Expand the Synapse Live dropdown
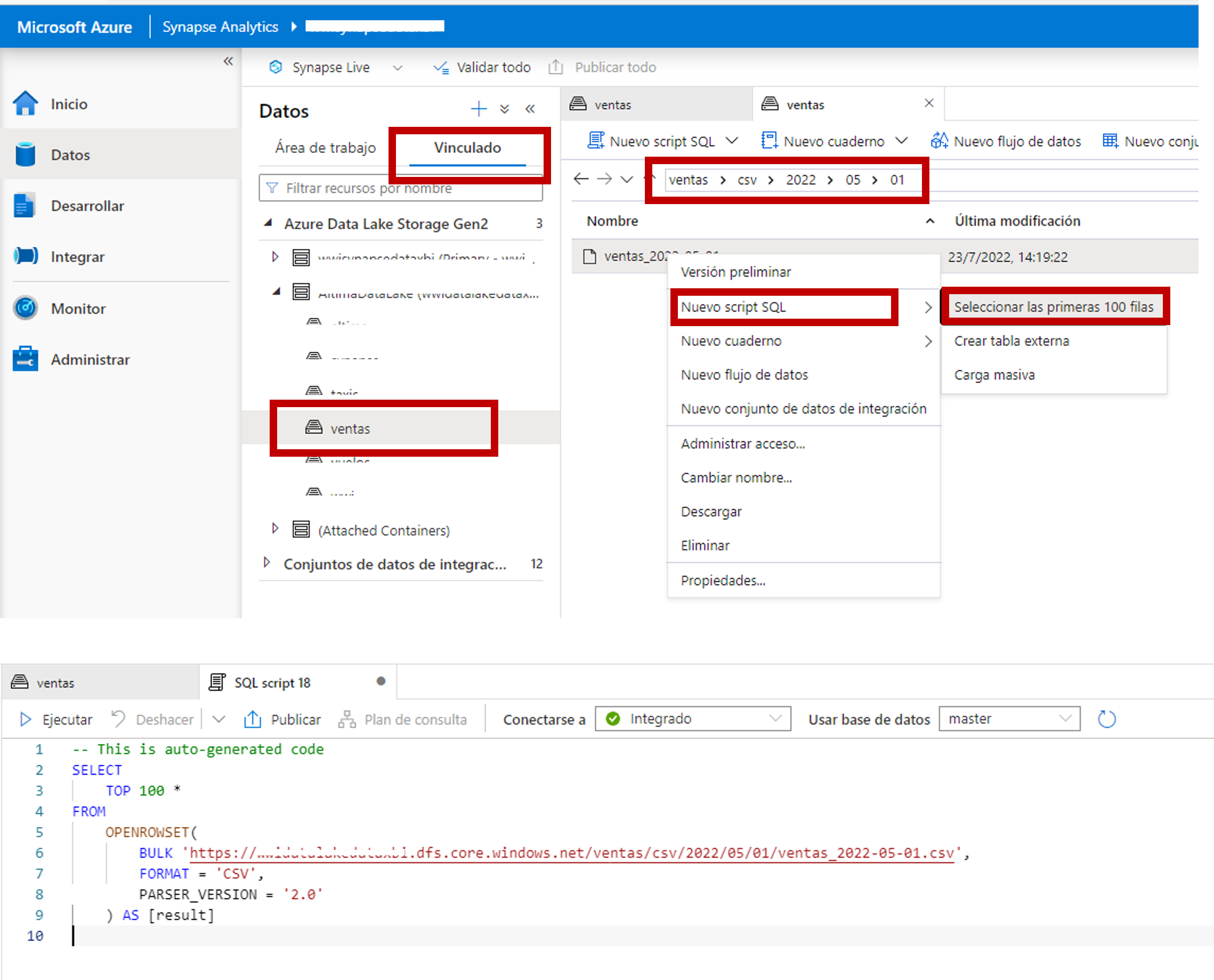 (398, 67)
